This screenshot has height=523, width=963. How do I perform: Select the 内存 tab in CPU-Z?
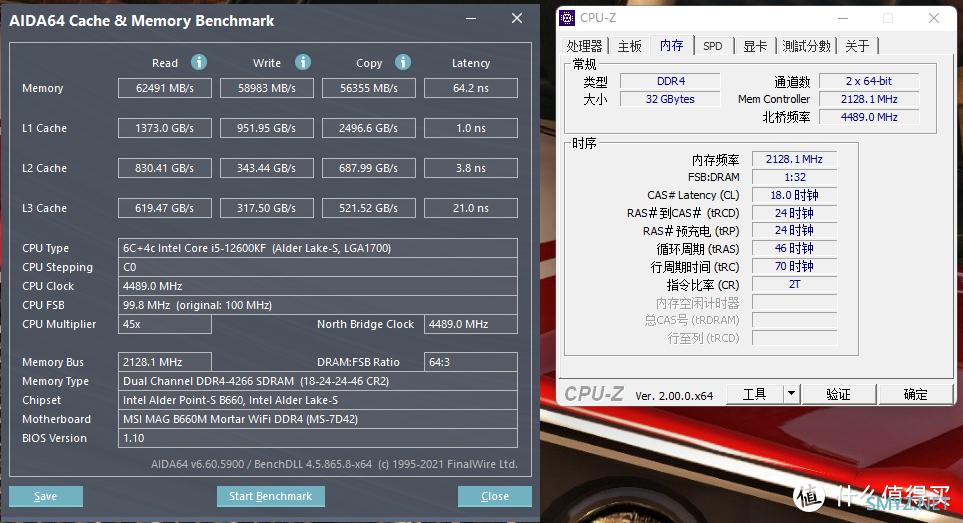(x=671, y=45)
